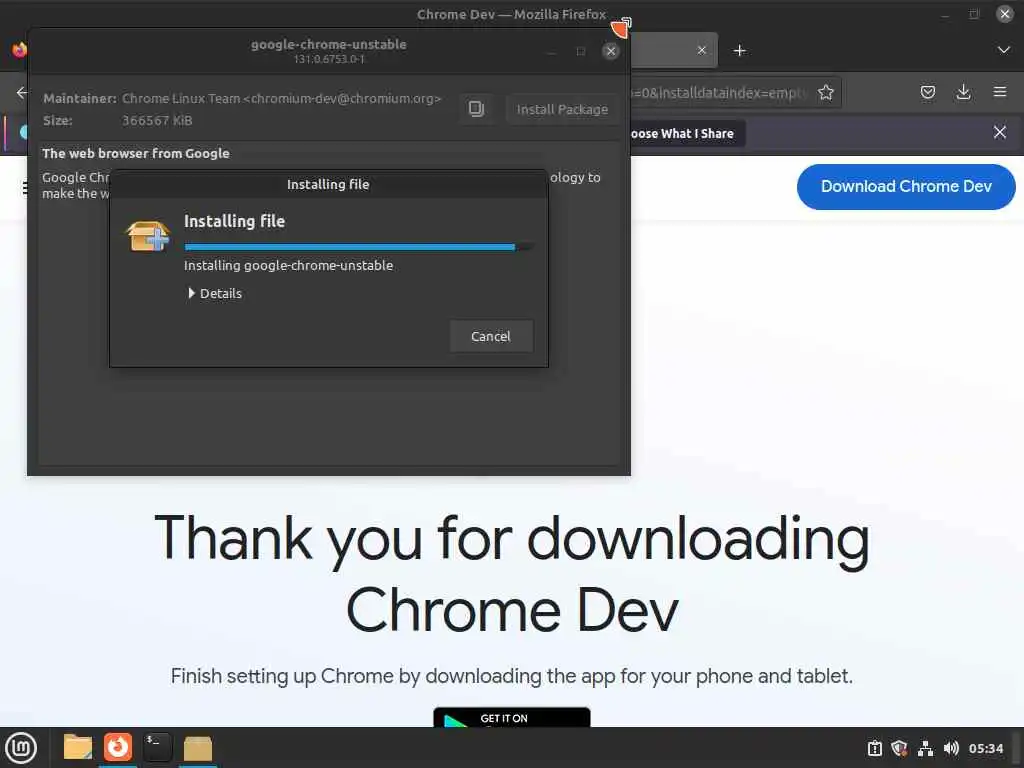Open network connections tray icon

[x=925, y=748]
